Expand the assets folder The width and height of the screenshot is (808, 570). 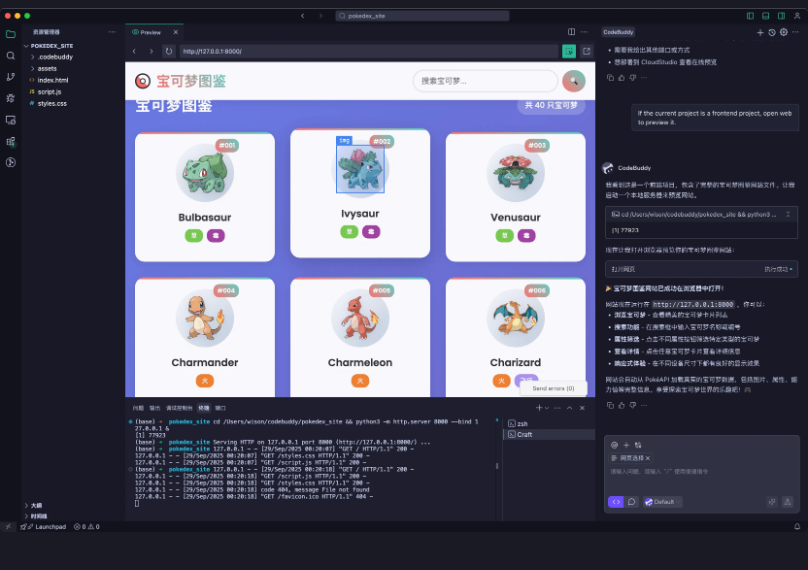(47, 69)
